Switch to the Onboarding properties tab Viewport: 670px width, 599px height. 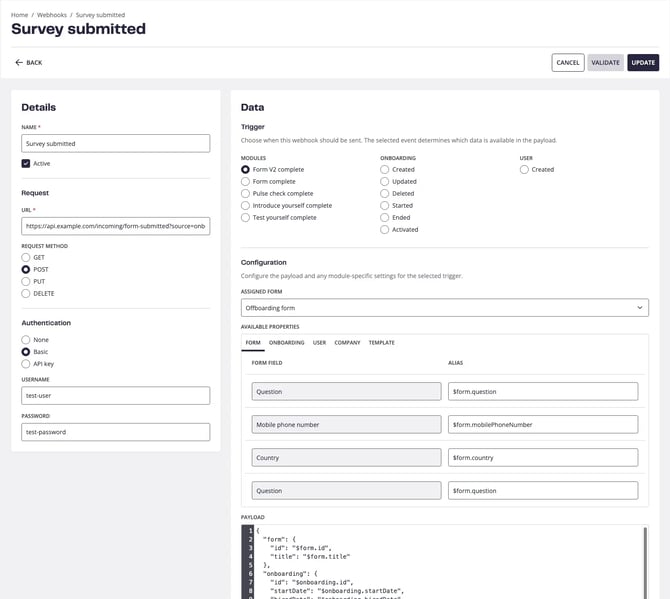286,343
